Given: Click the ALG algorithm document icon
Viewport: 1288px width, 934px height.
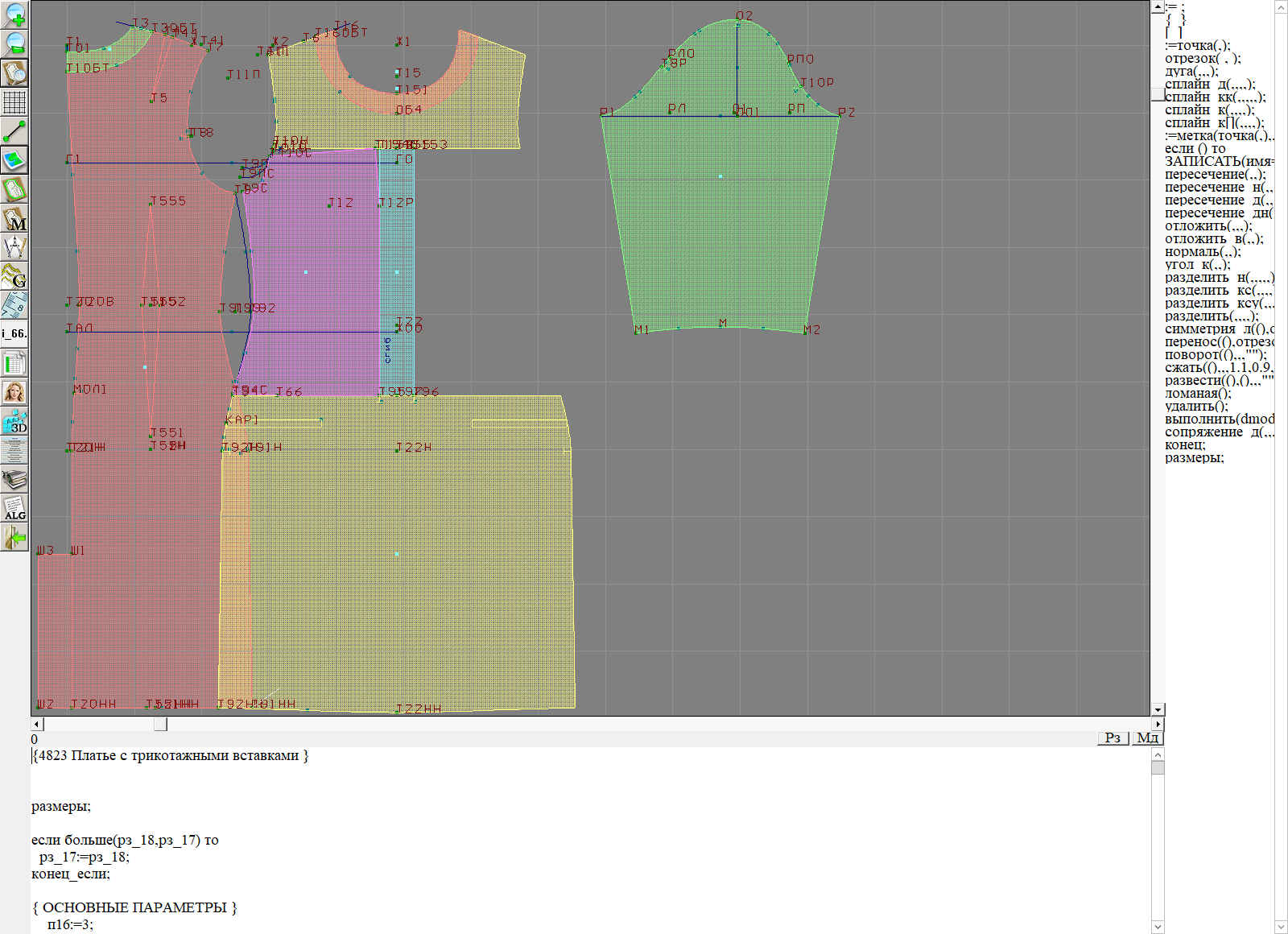Looking at the screenshot, I should 14,508.
